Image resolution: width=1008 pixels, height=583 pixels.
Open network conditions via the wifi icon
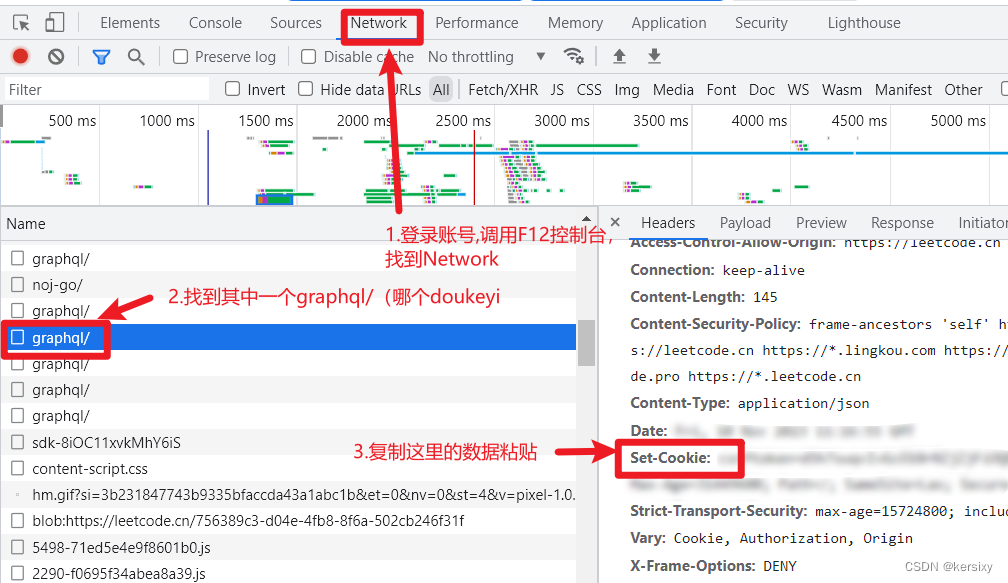click(x=573, y=56)
